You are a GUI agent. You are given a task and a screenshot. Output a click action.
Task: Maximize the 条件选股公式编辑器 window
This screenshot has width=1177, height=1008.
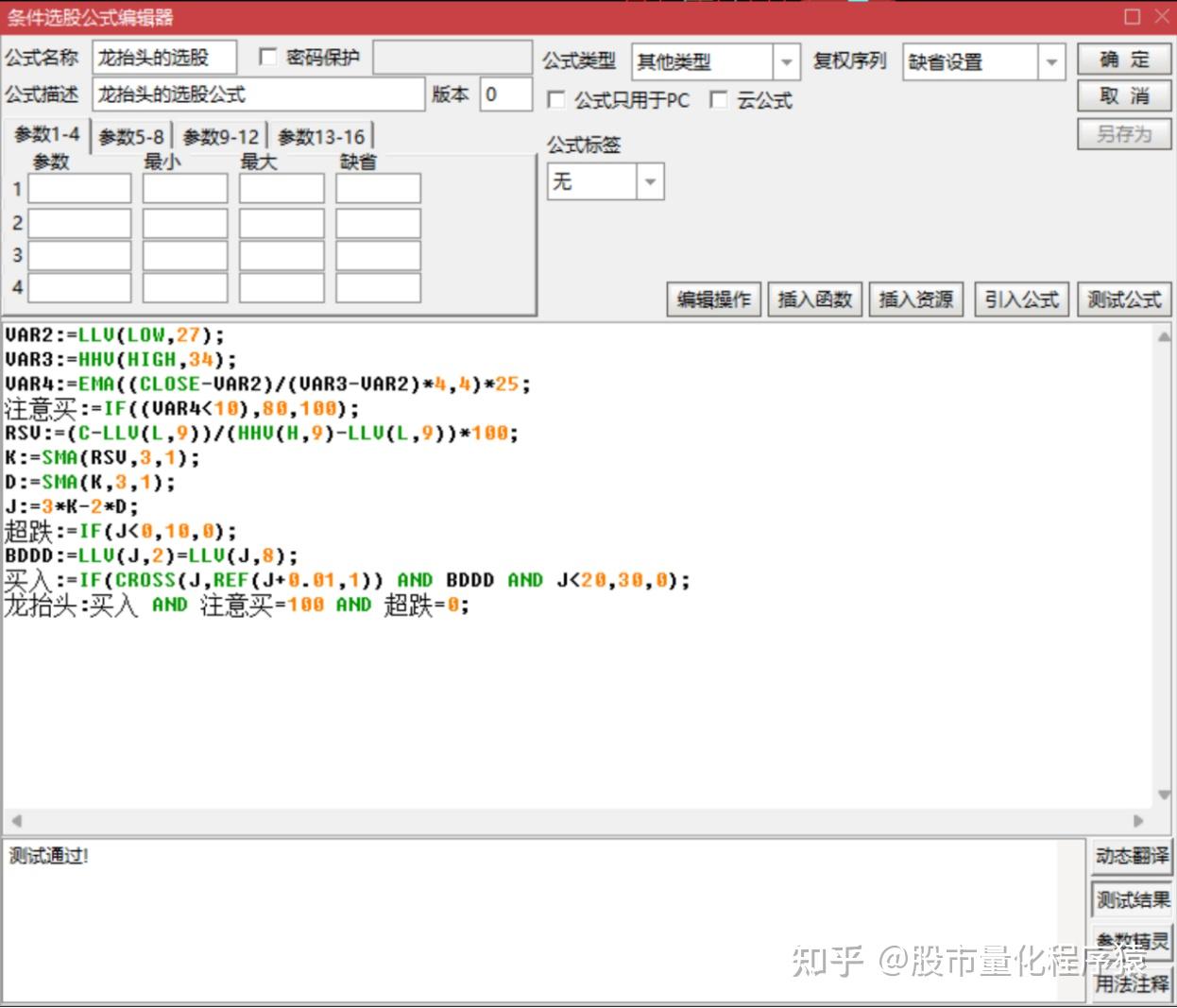point(1133,16)
